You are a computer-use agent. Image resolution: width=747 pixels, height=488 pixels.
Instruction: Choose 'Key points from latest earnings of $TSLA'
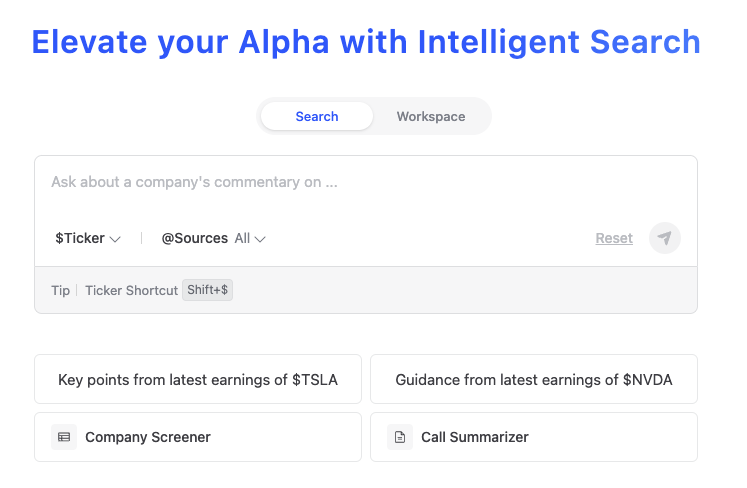pyautogui.click(x=198, y=380)
